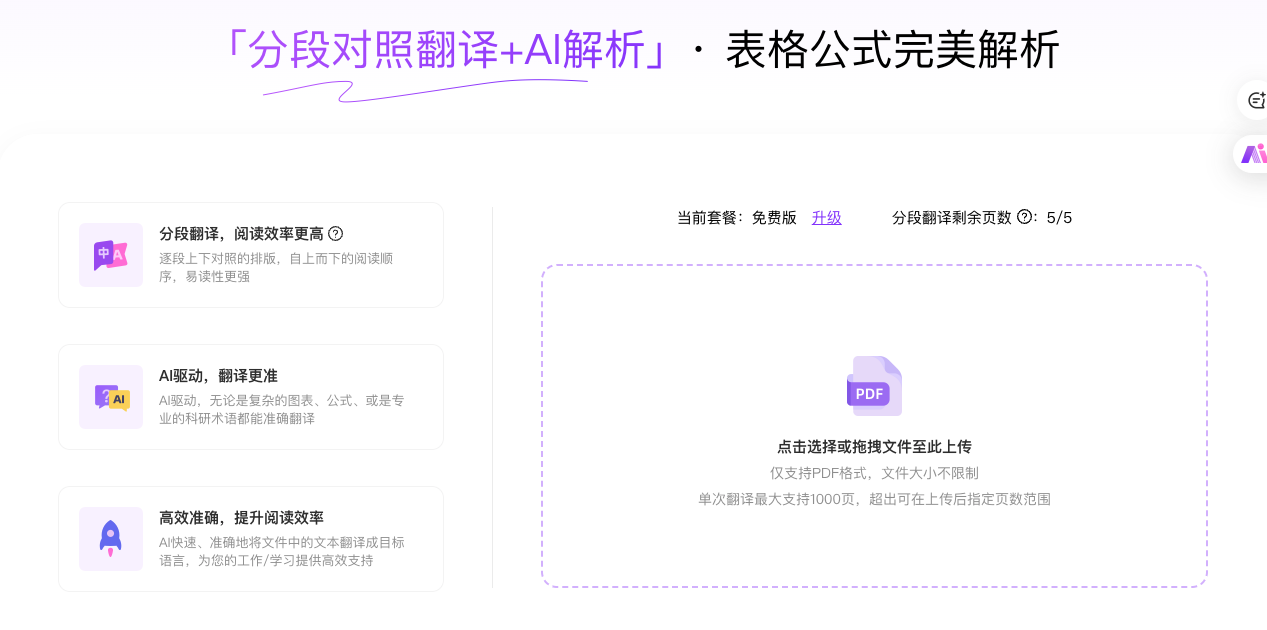Click the AI chat bubble icon

point(111,397)
